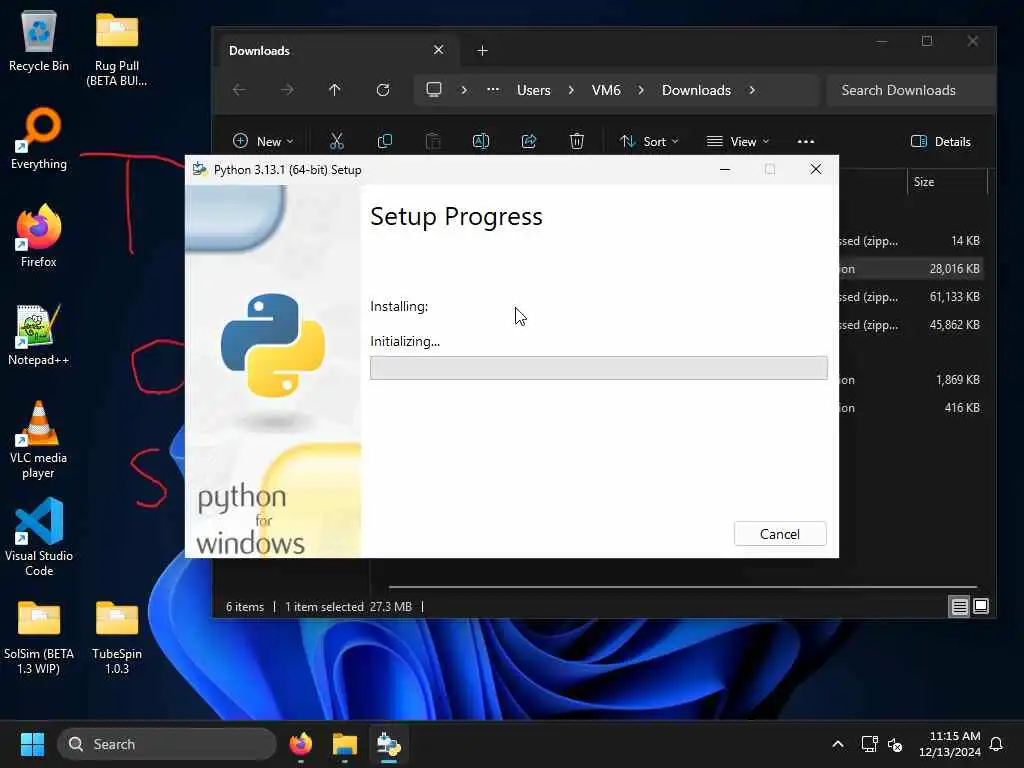The height and width of the screenshot is (768, 1024).
Task: Open the Sort dropdown in Explorer
Action: pyautogui.click(x=649, y=141)
